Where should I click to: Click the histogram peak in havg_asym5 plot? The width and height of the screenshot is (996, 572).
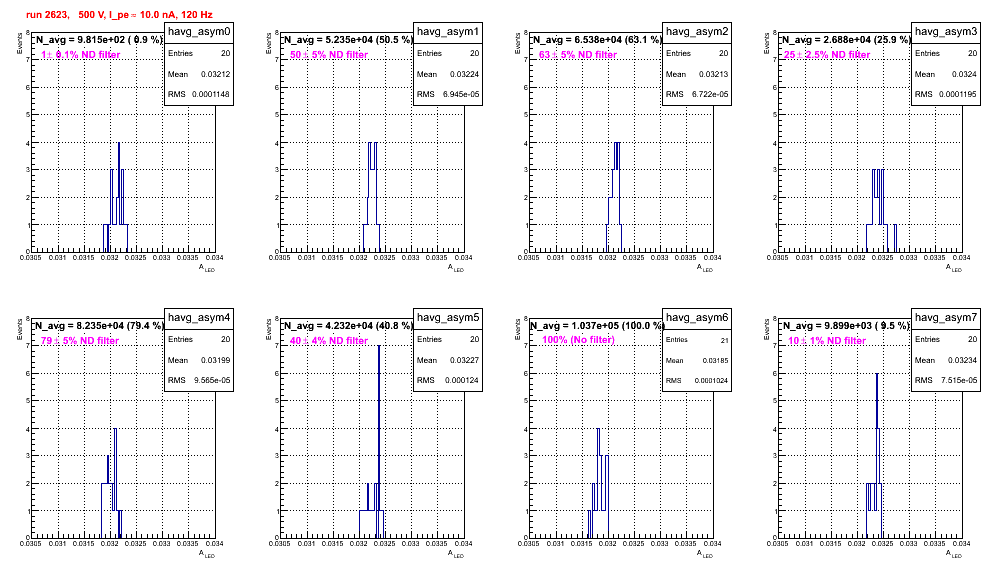pyautogui.click(x=379, y=347)
